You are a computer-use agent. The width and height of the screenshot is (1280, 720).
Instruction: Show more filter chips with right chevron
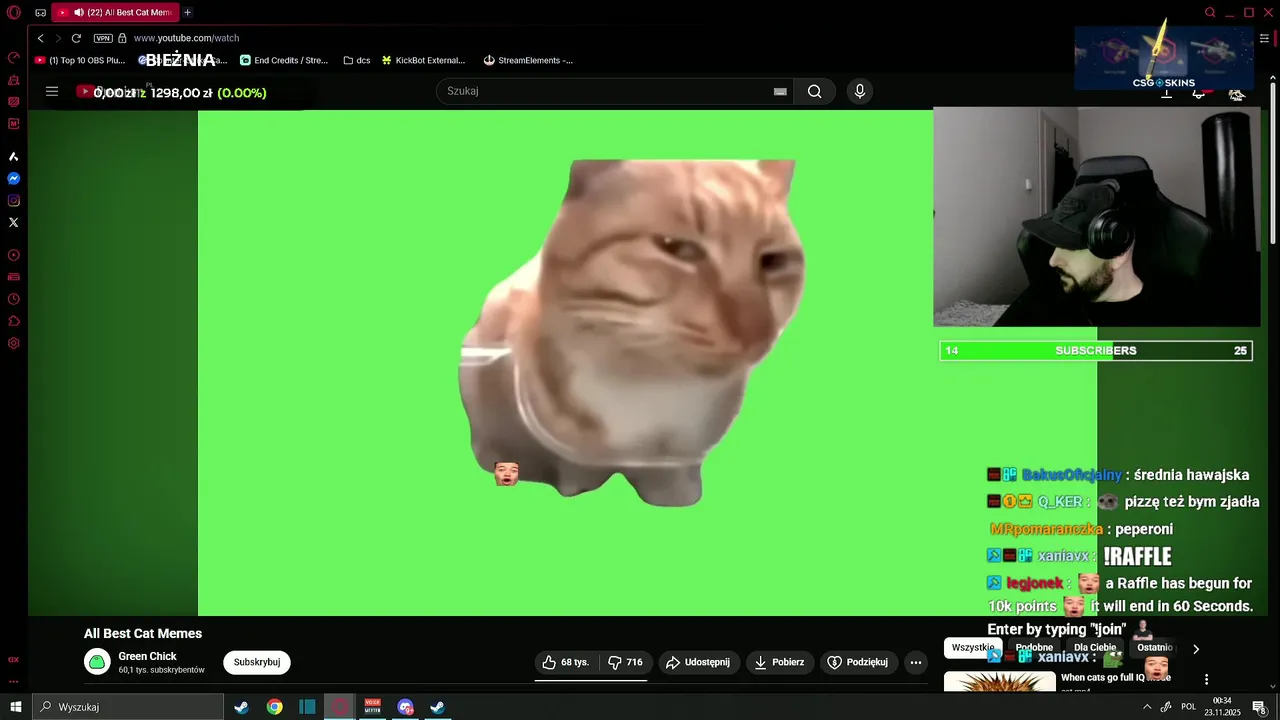click(x=1196, y=649)
